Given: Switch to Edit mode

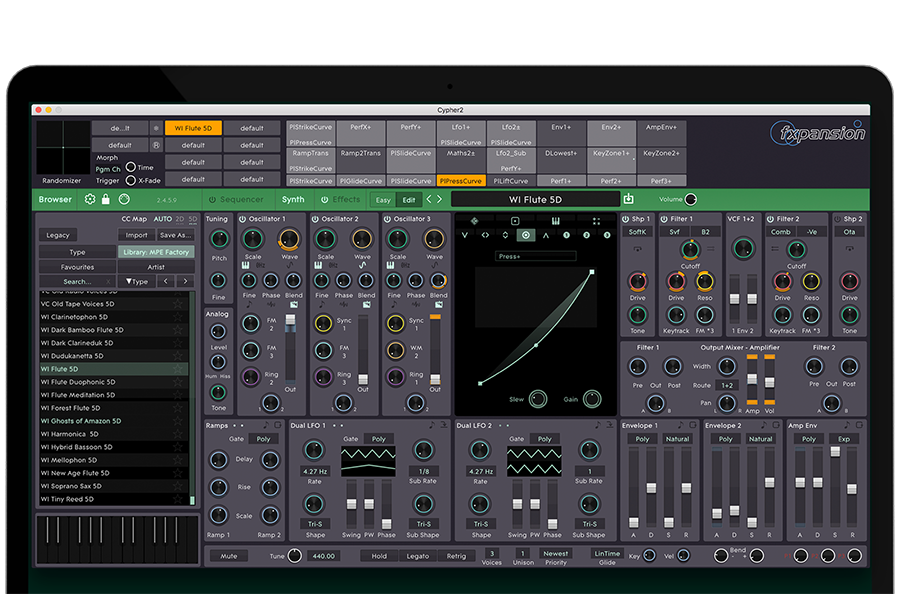Looking at the screenshot, I should pos(409,200).
